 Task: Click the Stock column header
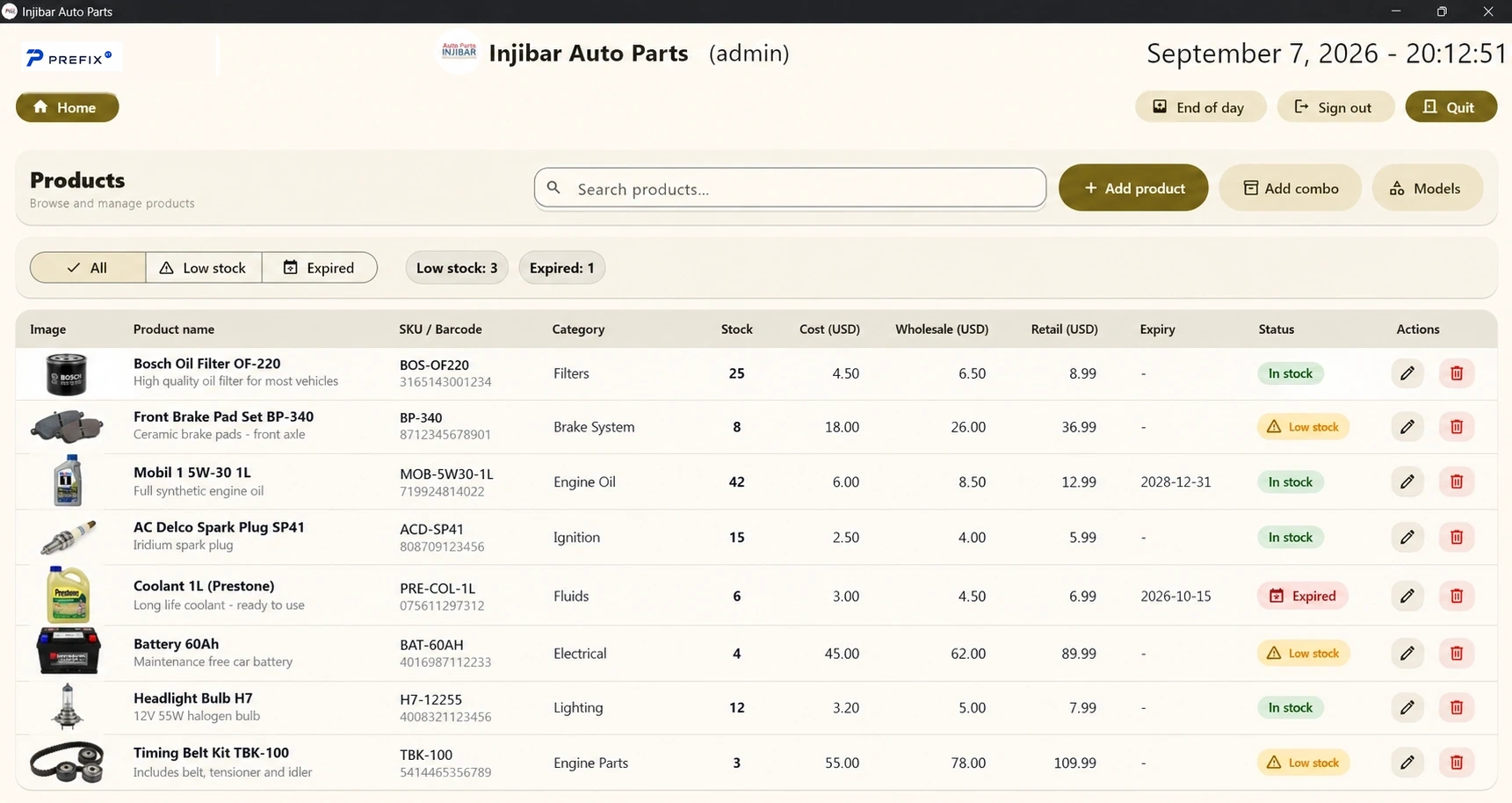pos(736,329)
